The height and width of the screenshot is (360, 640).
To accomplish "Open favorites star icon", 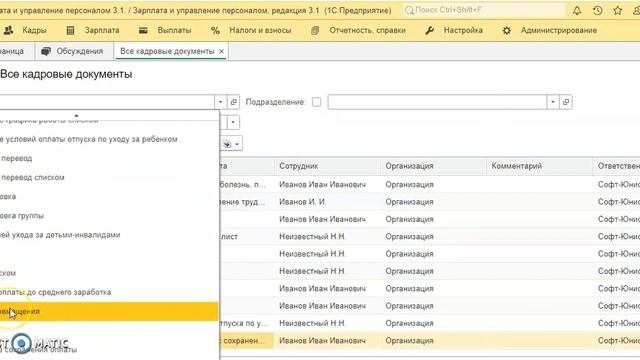I will coord(618,11).
